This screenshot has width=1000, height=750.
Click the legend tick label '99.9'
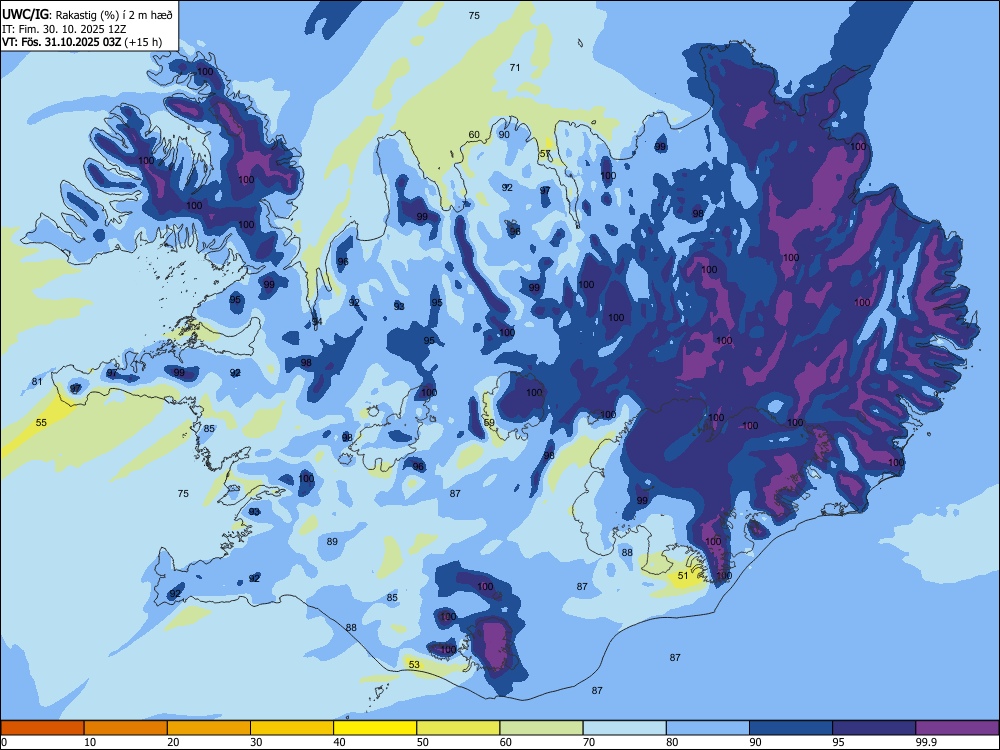point(926,742)
